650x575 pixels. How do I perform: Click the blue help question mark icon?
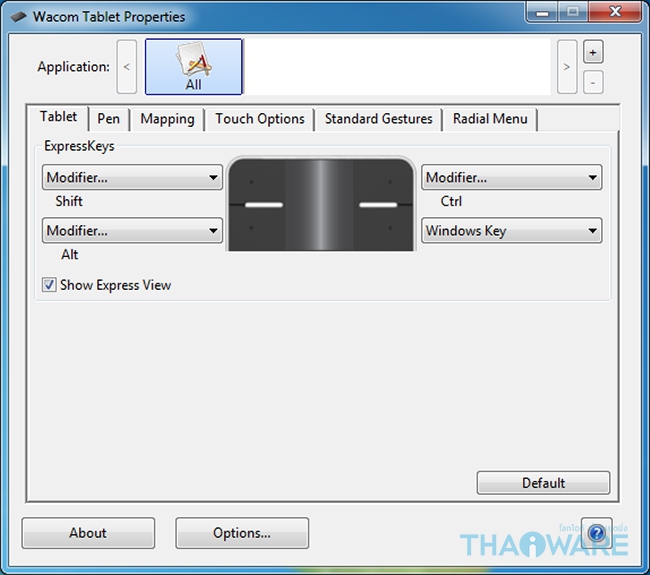(597, 533)
